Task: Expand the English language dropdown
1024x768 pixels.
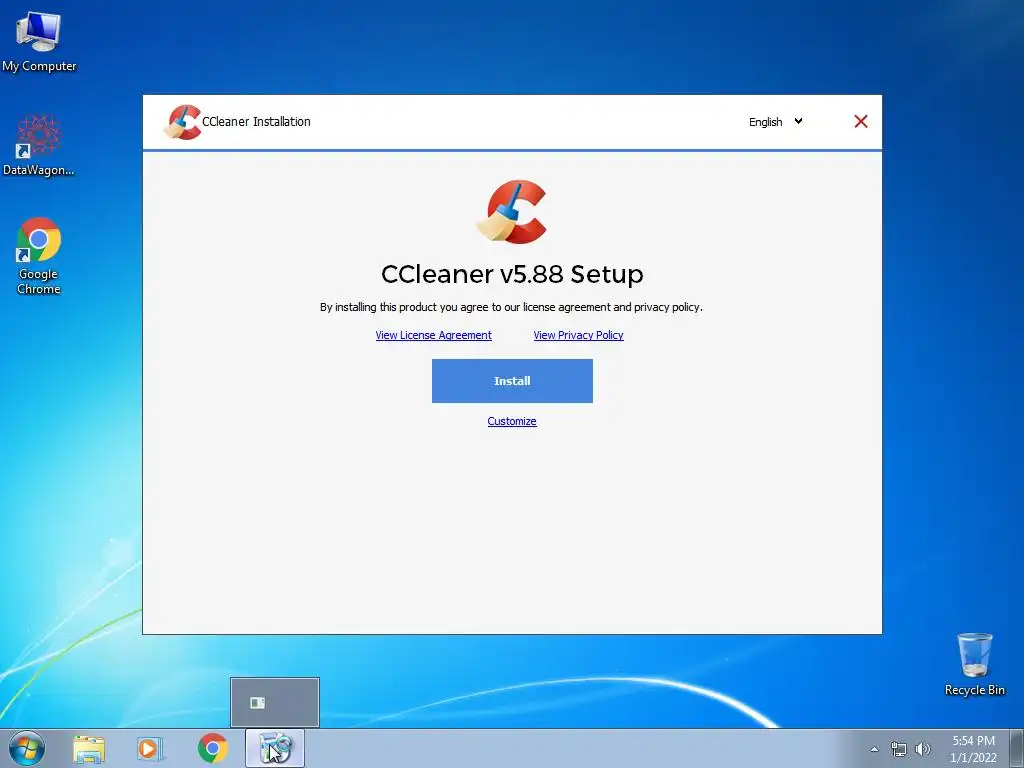Action: [x=776, y=121]
